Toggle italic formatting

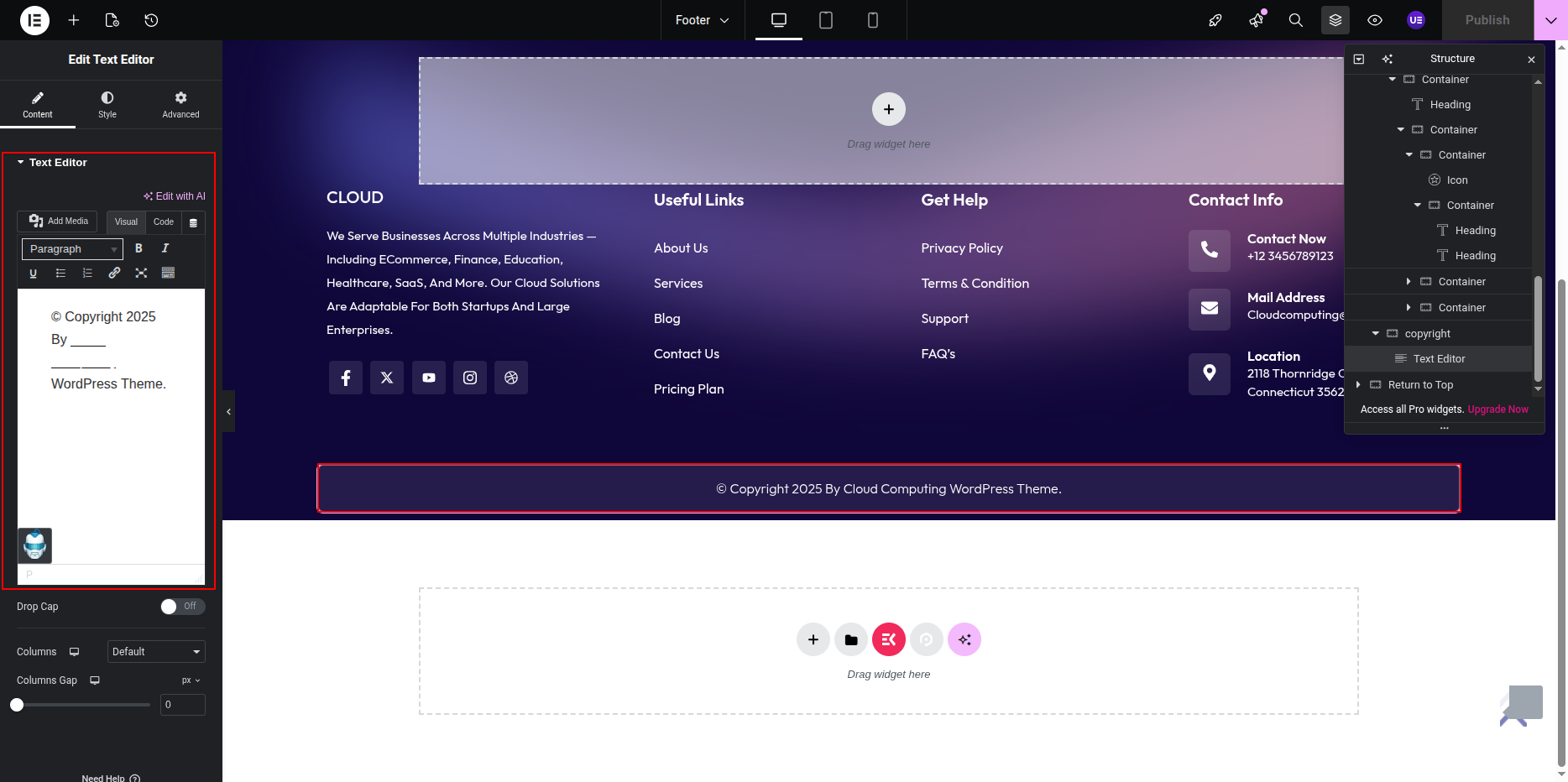165,248
